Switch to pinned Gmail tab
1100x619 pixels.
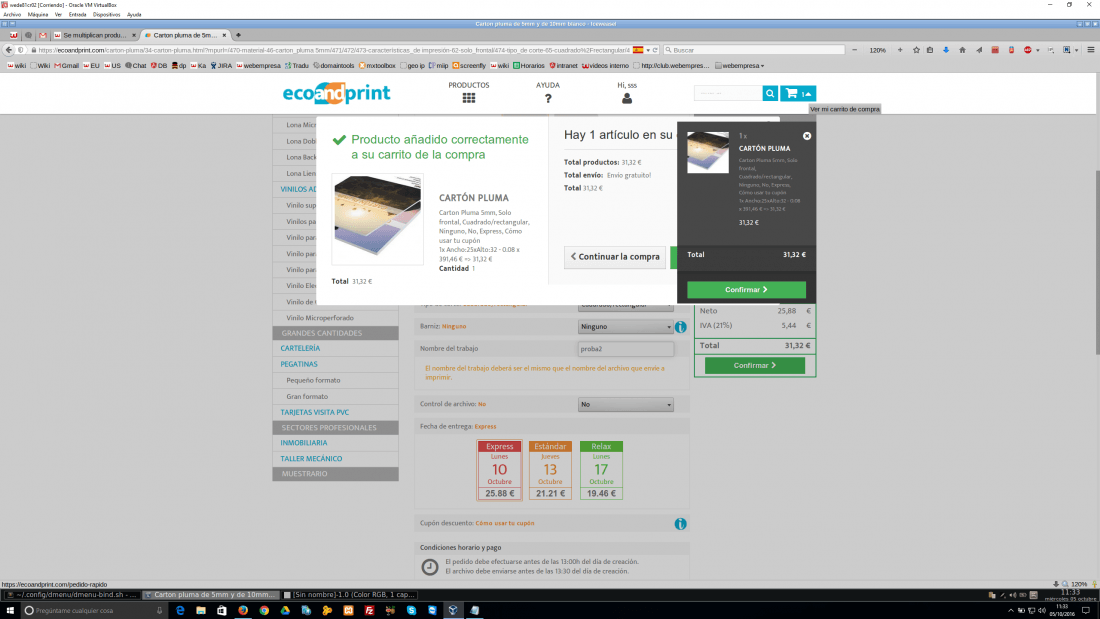[x=43, y=35]
